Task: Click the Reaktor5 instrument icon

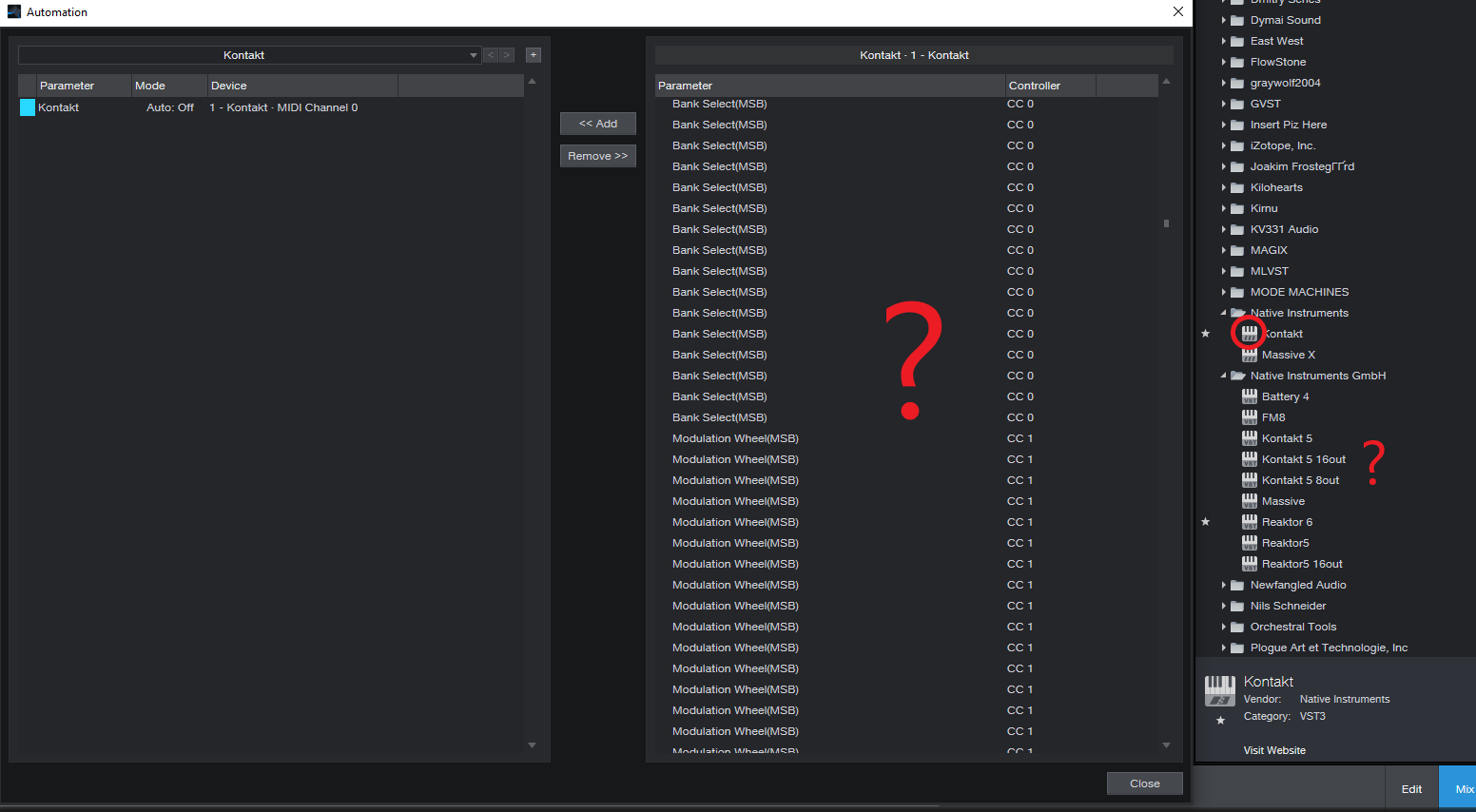Action: point(1250,543)
